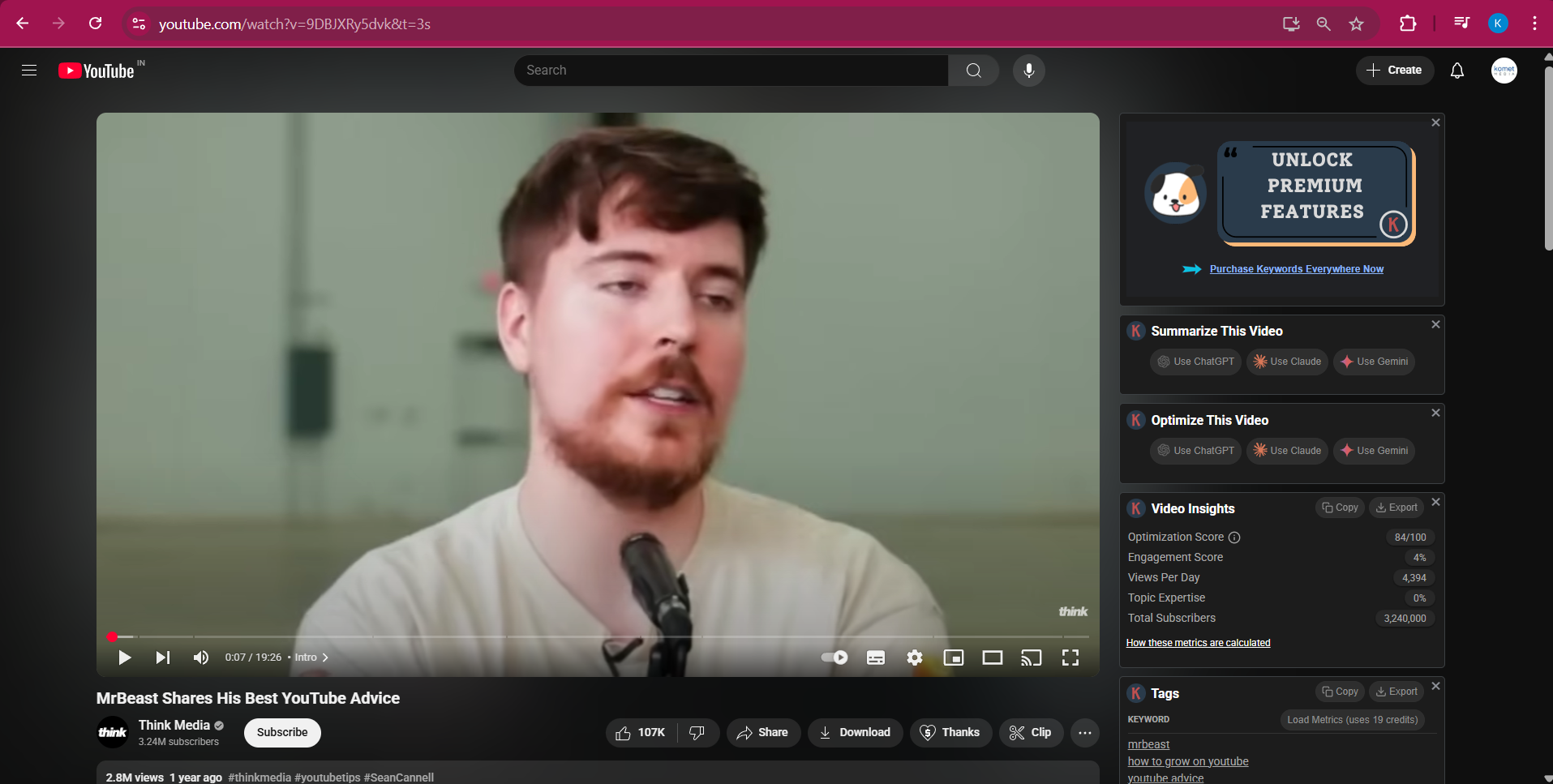
Task: Close the Summarize This Video panel
Action: point(1435,324)
